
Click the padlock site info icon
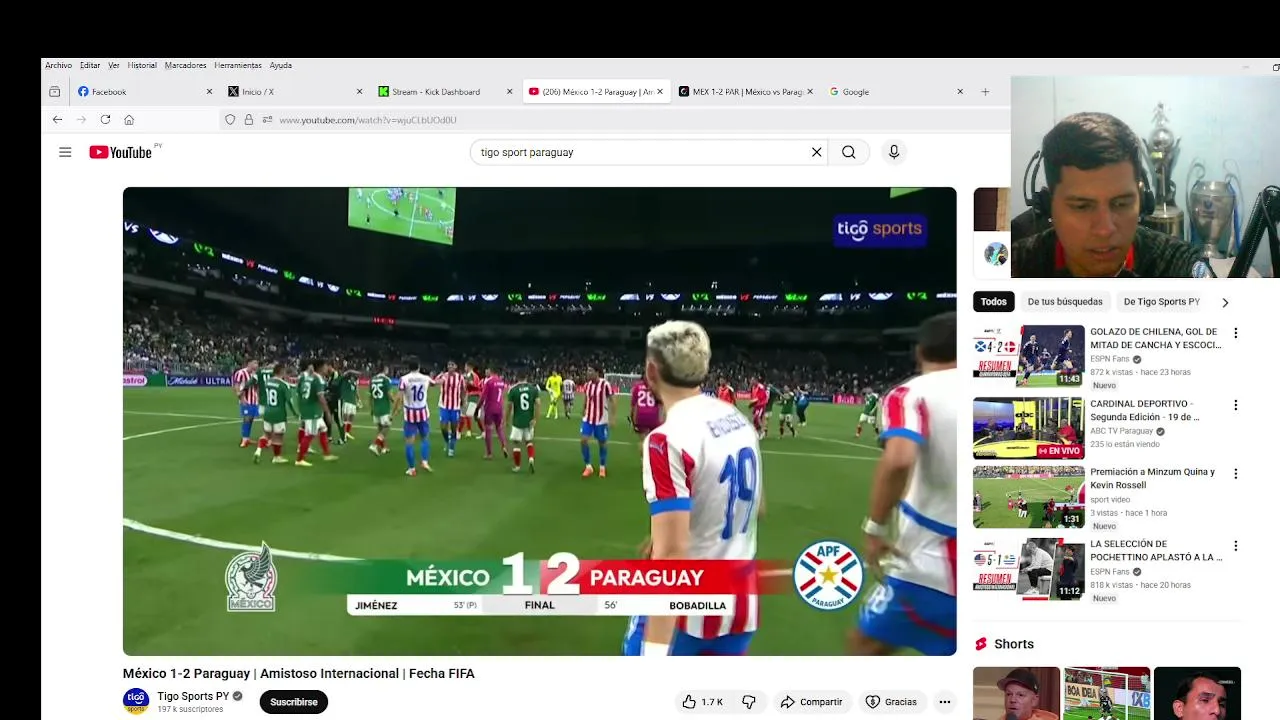pyautogui.click(x=248, y=120)
